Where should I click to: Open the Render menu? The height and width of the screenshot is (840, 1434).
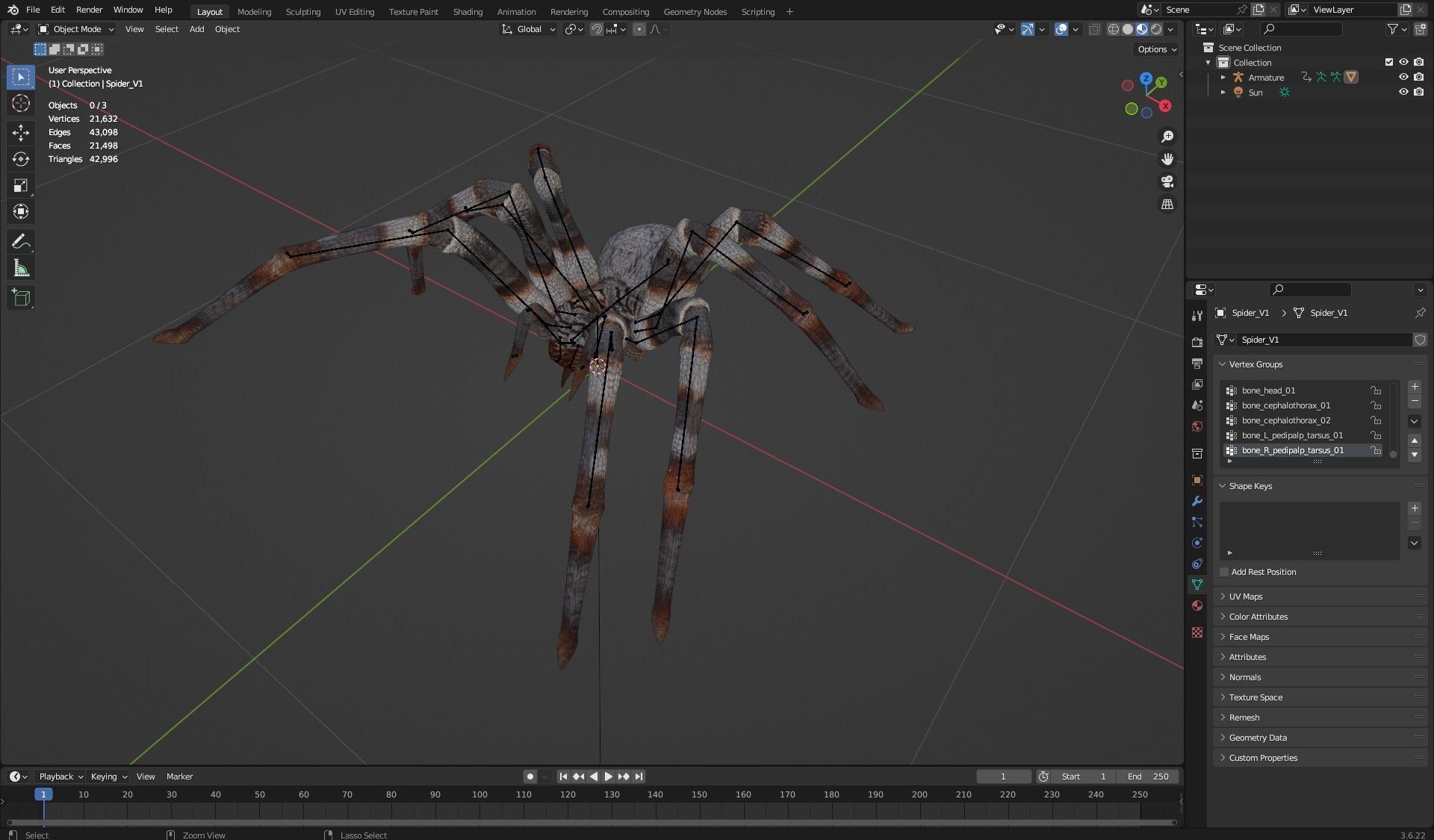(89, 10)
